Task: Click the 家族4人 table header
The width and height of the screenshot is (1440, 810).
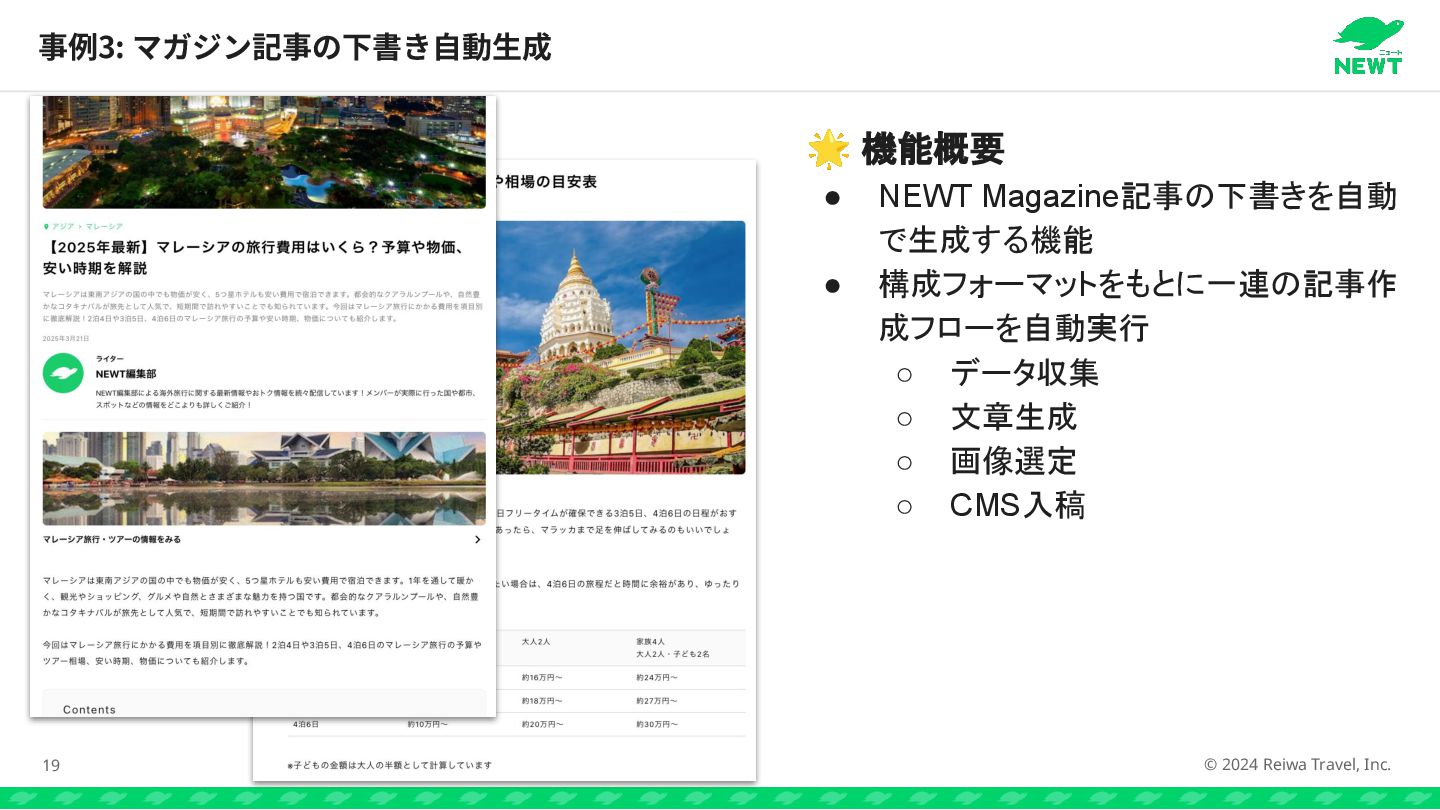Action: tap(650, 640)
